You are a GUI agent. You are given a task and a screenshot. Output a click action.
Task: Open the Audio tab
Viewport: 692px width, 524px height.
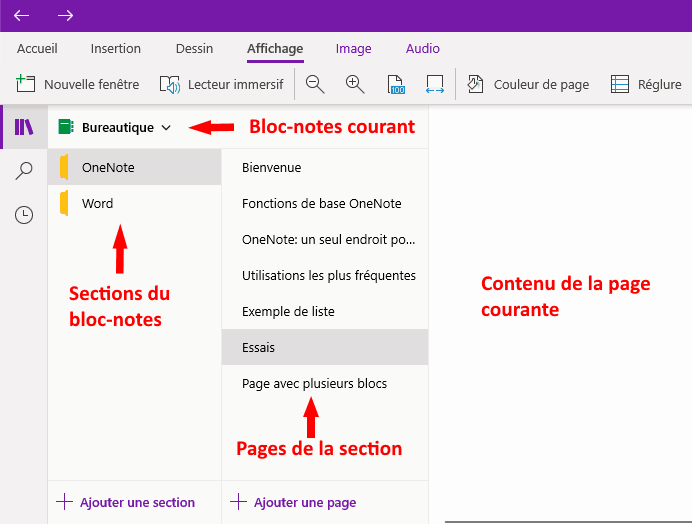(x=423, y=49)
